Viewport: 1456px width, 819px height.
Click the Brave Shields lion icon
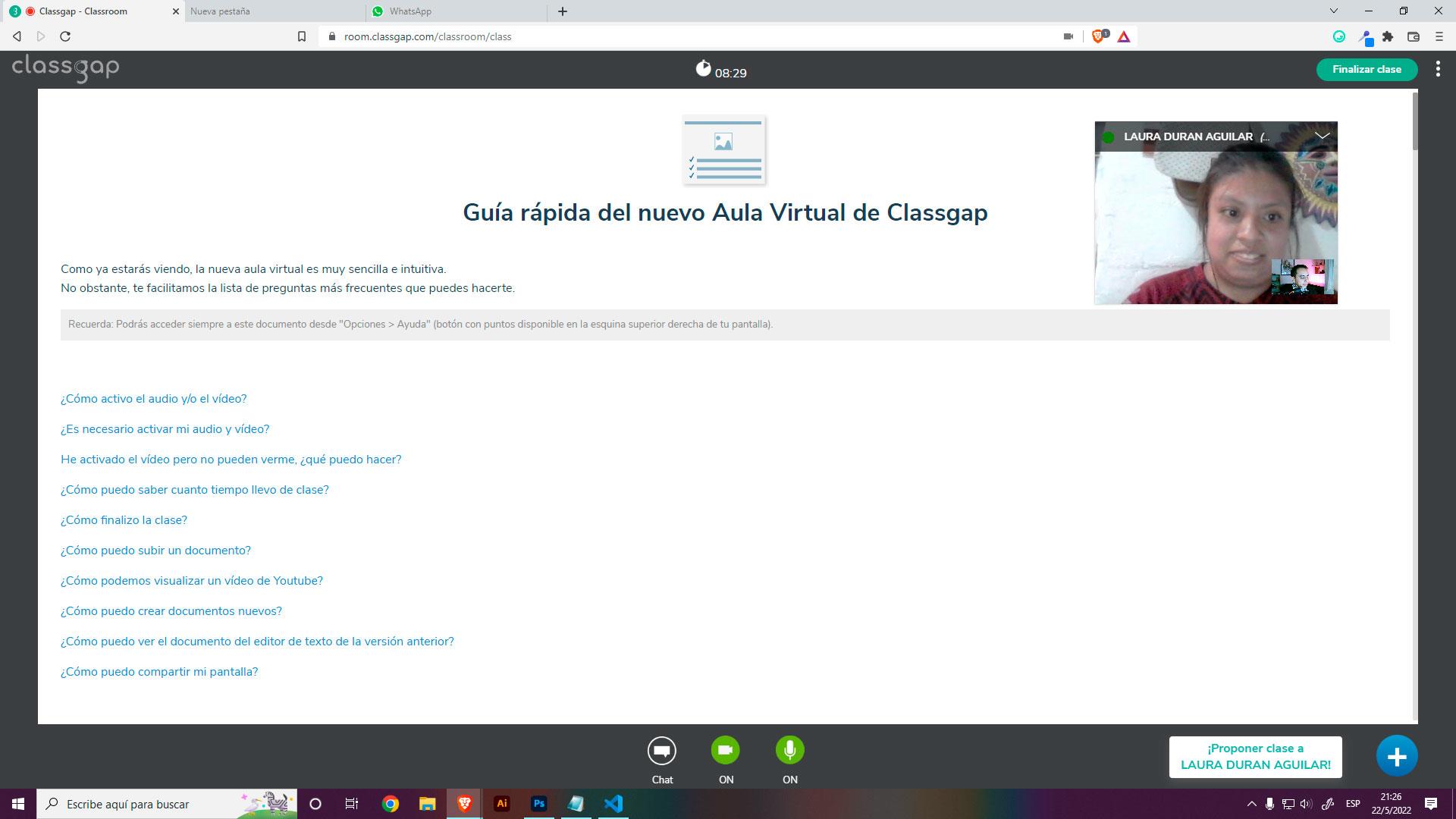pyautogui.click(x=1097, y=36)
